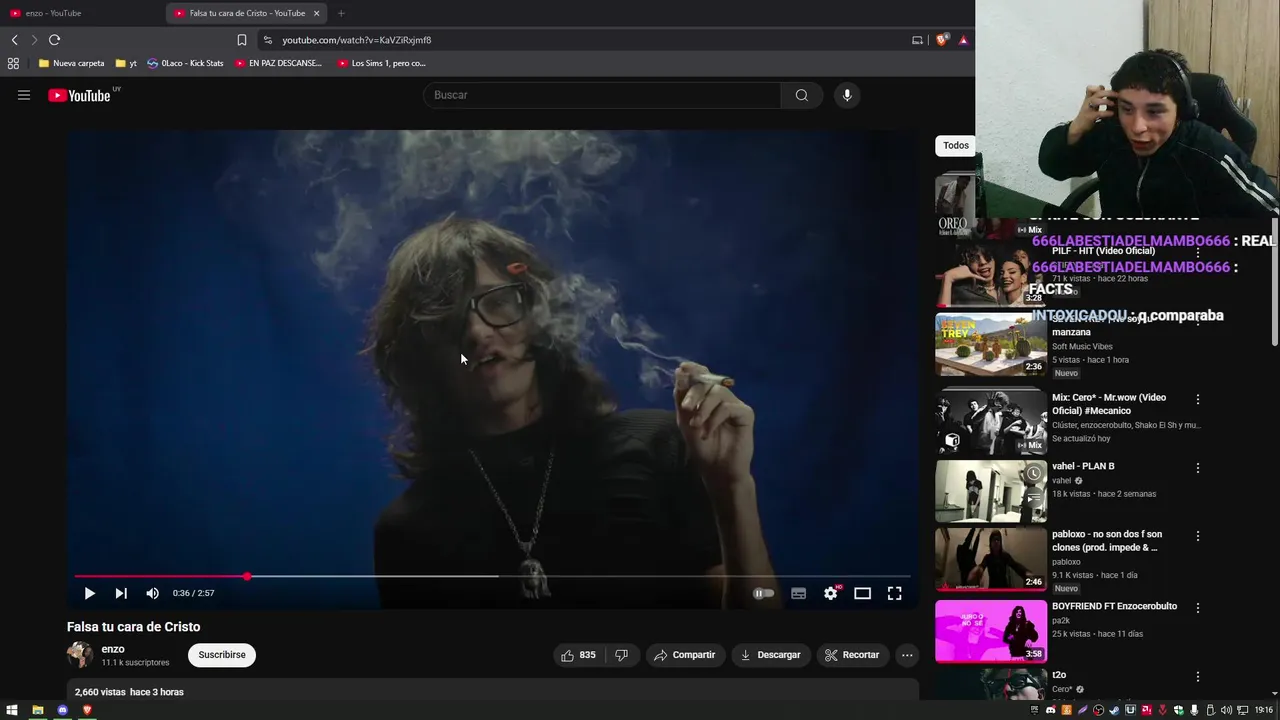This screenshot has width=1280, height=720.
Task: Click the 19:16 taskbar clock
Action: pos(1264,710)
